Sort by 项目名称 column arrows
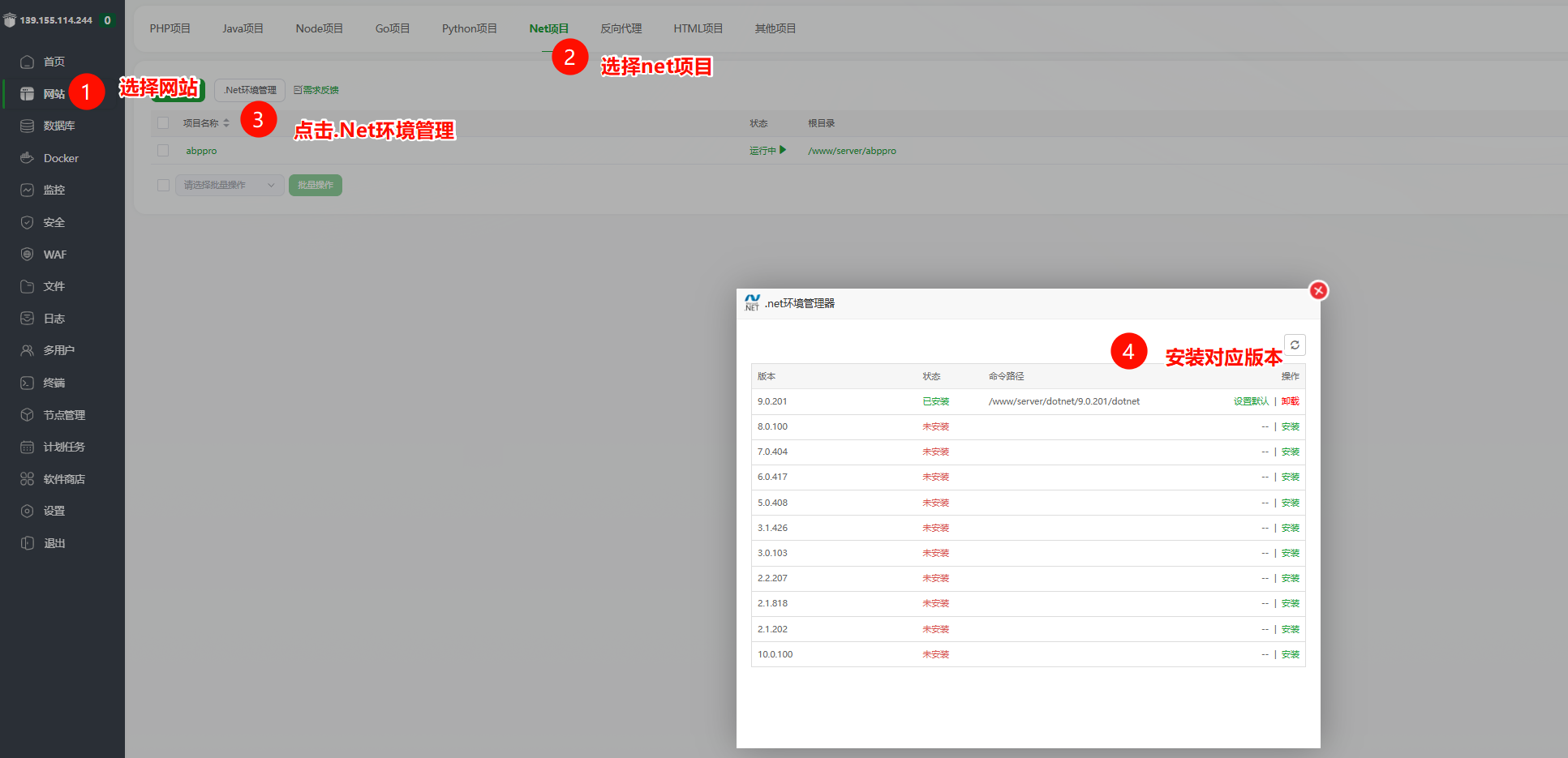 click(x=226, y=123)
